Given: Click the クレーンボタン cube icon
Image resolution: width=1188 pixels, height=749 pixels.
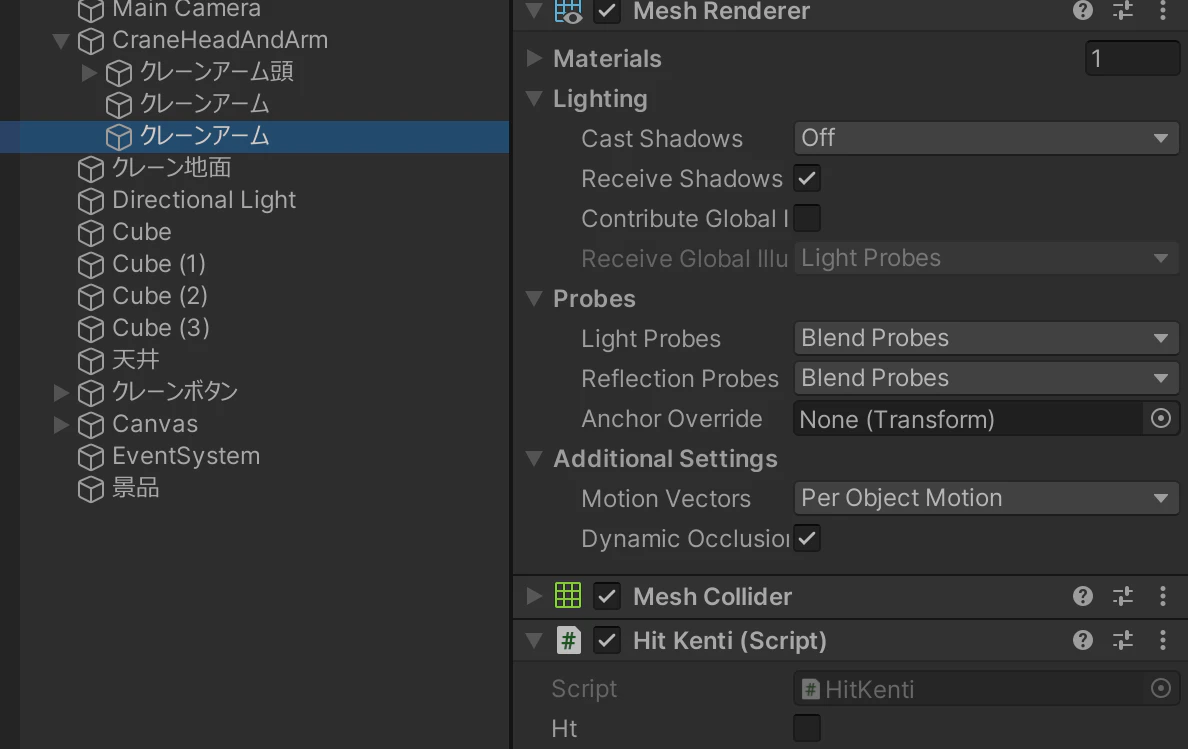Looking at the screenshot, I should (91, 393).
